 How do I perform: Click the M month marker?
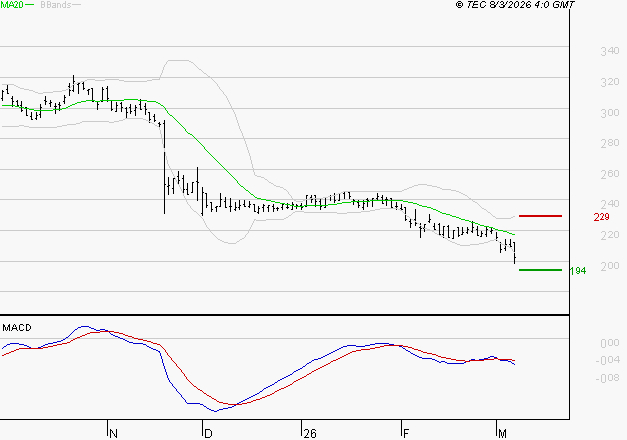(503, 434)
